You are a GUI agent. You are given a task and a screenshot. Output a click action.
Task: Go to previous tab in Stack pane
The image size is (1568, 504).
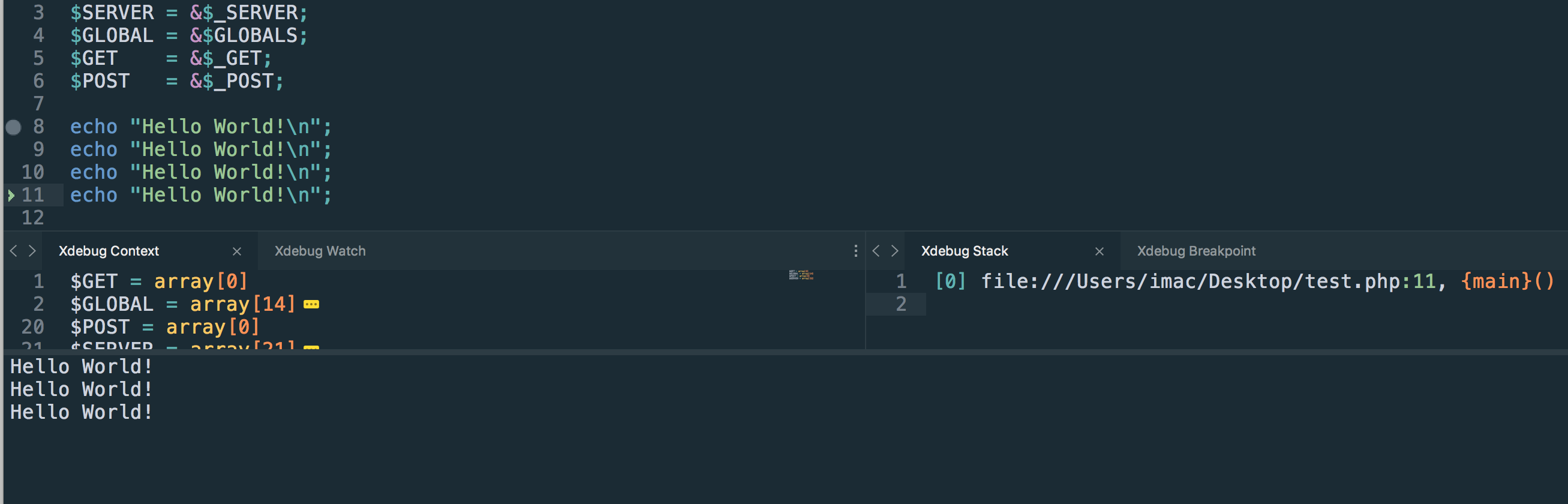[876, 251]
